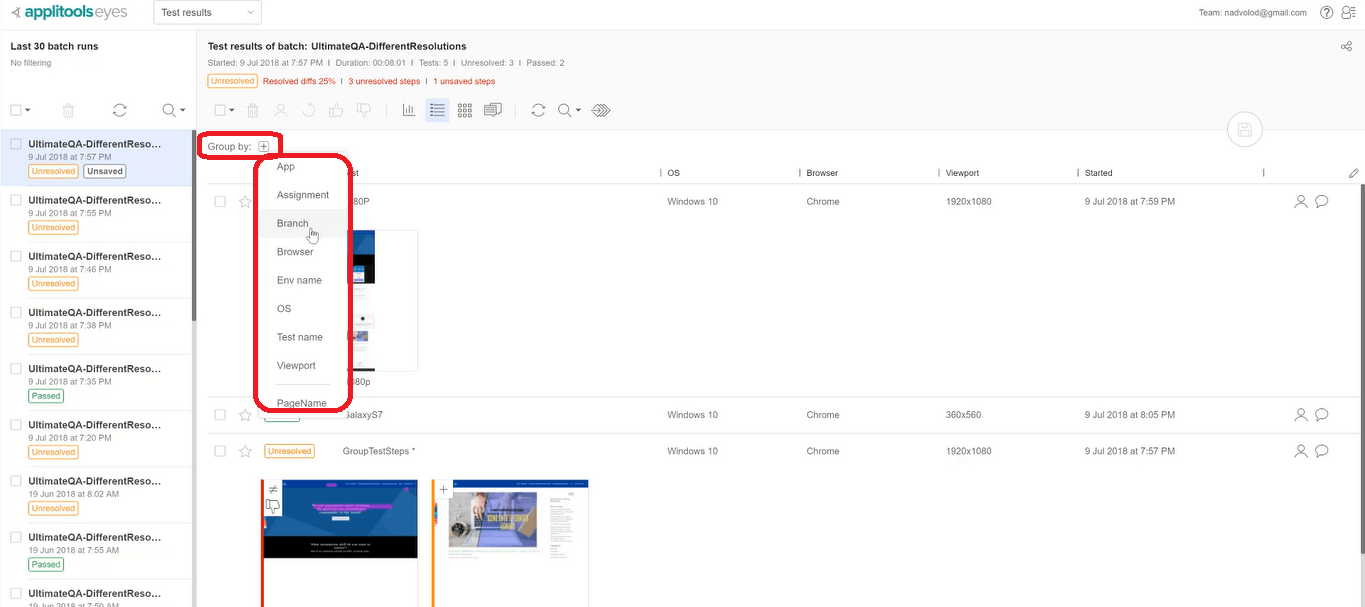Choose Assignment in Group by menu
The width and height of the screenshot is (1365, 607).
304,195
